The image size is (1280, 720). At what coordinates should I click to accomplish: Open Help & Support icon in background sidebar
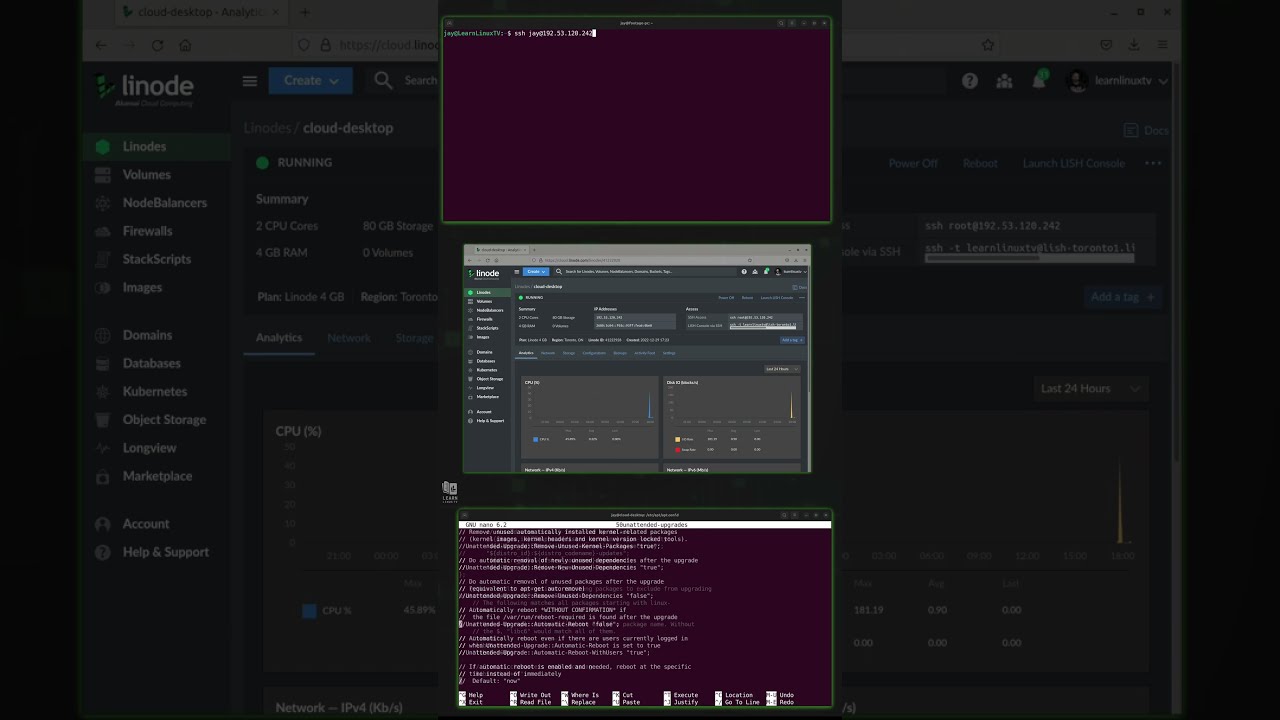pos(102,552)
